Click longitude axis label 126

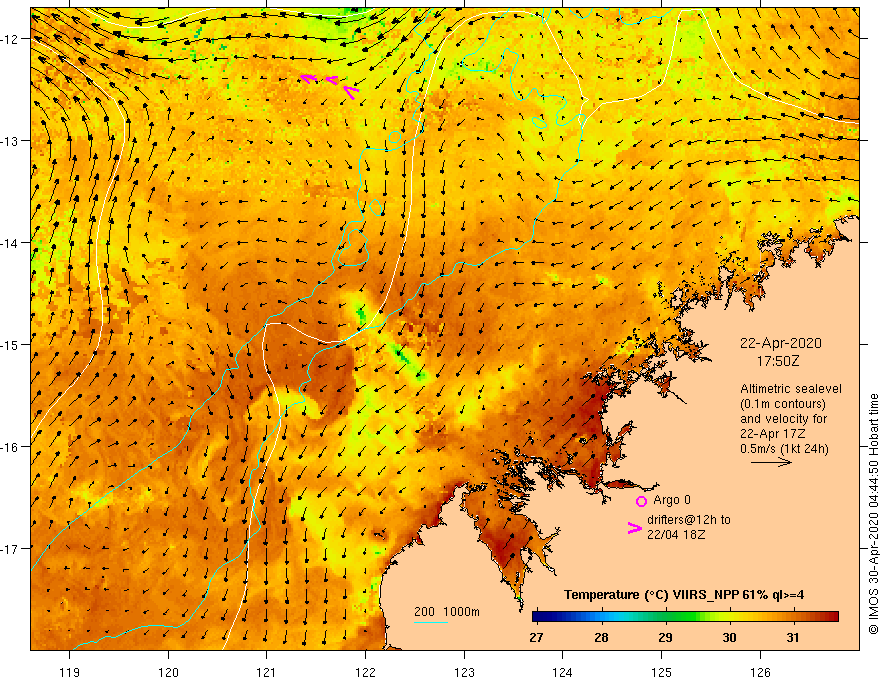pyautogui.click(x=760, y=672)
